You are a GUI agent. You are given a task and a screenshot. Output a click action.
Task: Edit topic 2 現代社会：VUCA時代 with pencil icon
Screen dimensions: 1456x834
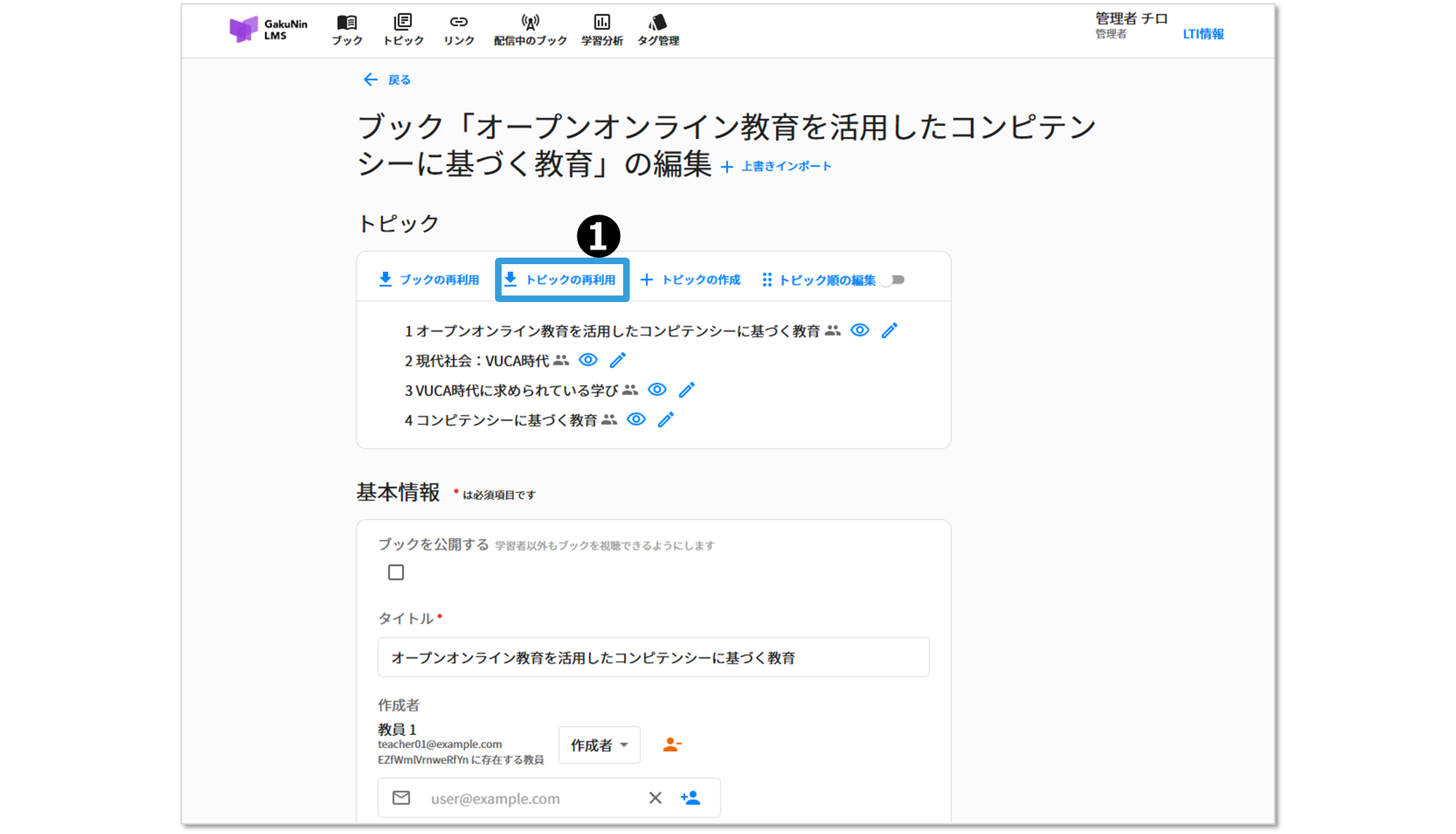tap(617, 360)
